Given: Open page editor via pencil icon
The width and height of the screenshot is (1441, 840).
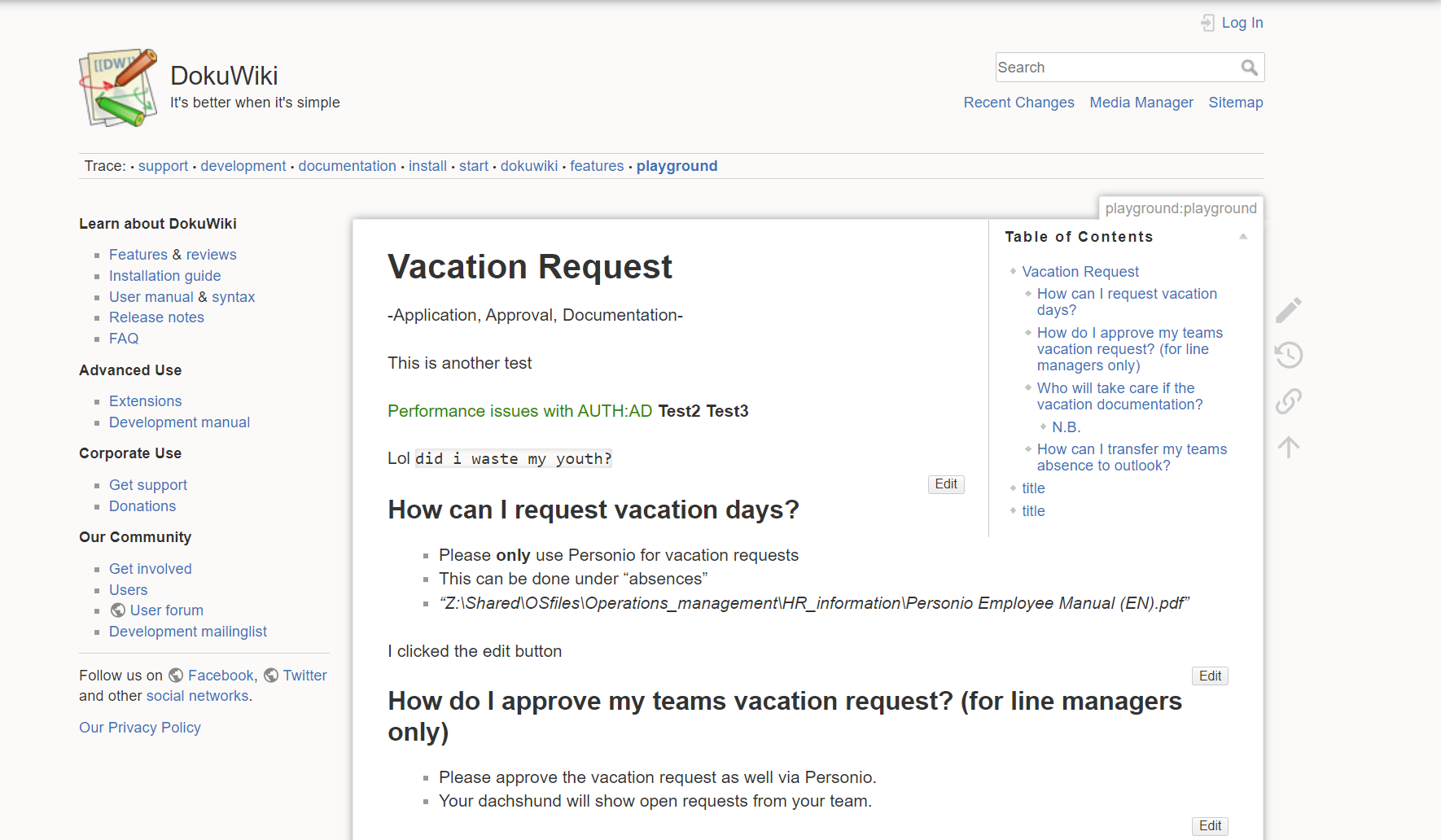Looking at the screenshot, I should coord(1289,309).
